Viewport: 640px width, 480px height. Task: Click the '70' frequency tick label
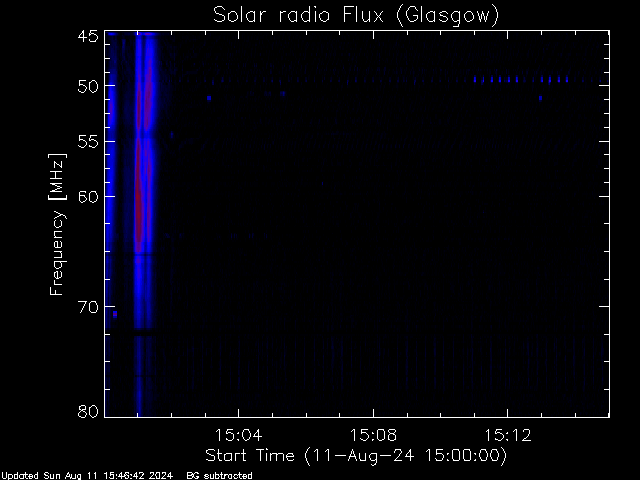coord(88,307)
